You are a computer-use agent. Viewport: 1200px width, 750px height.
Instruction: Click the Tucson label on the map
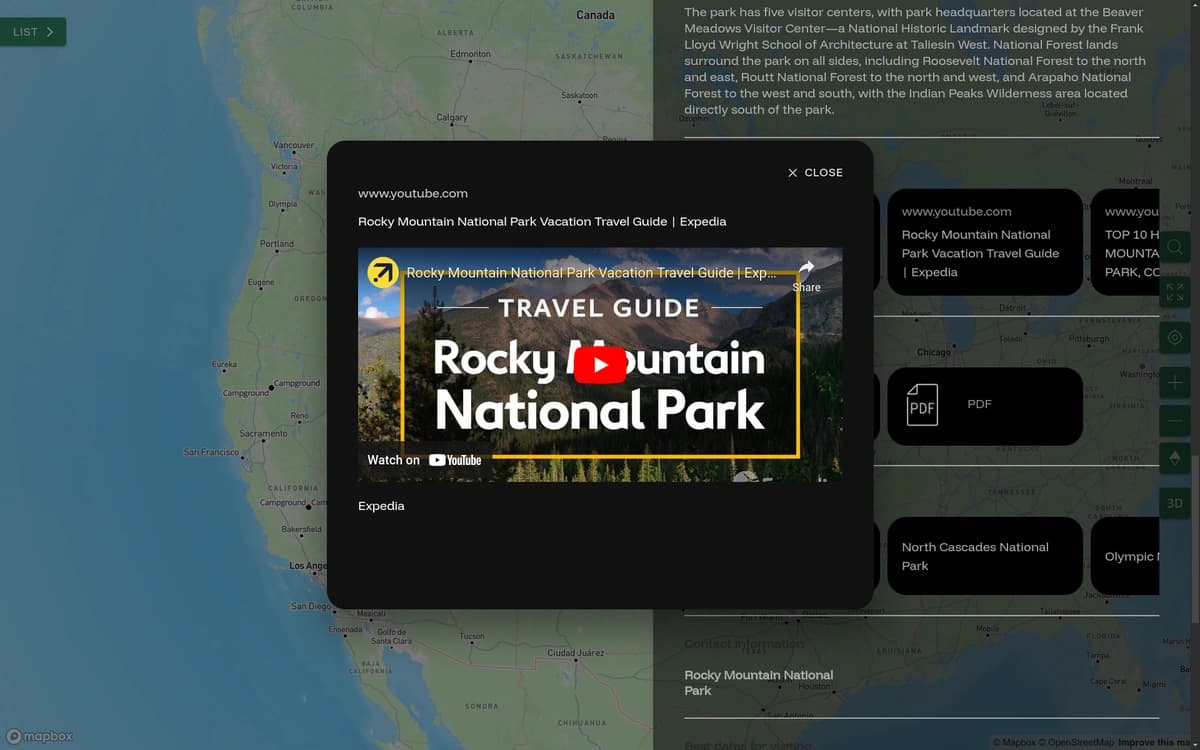pos(471,636)
